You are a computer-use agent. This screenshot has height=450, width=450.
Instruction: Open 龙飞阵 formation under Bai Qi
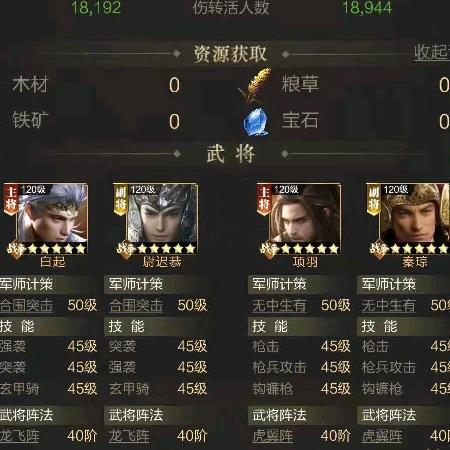pyautogui.click(x=19, y=436)
